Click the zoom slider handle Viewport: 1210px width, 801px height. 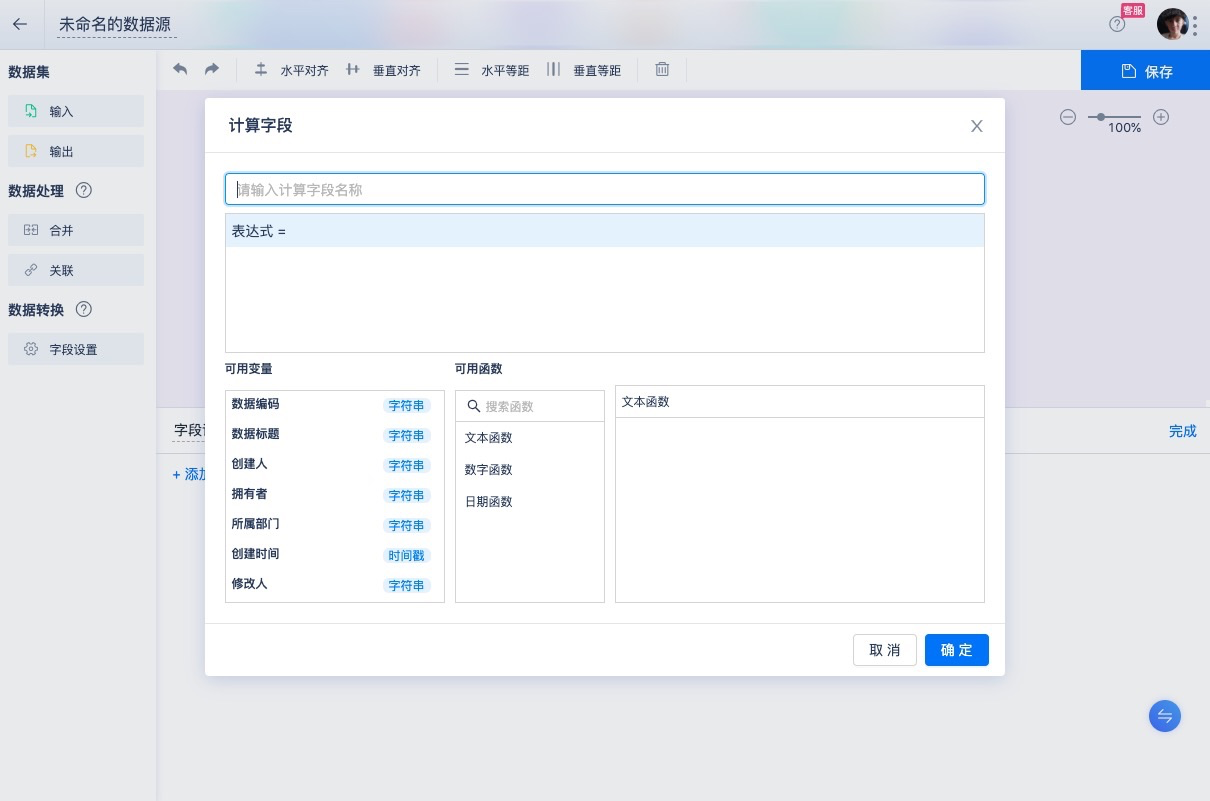(1101, 117)
